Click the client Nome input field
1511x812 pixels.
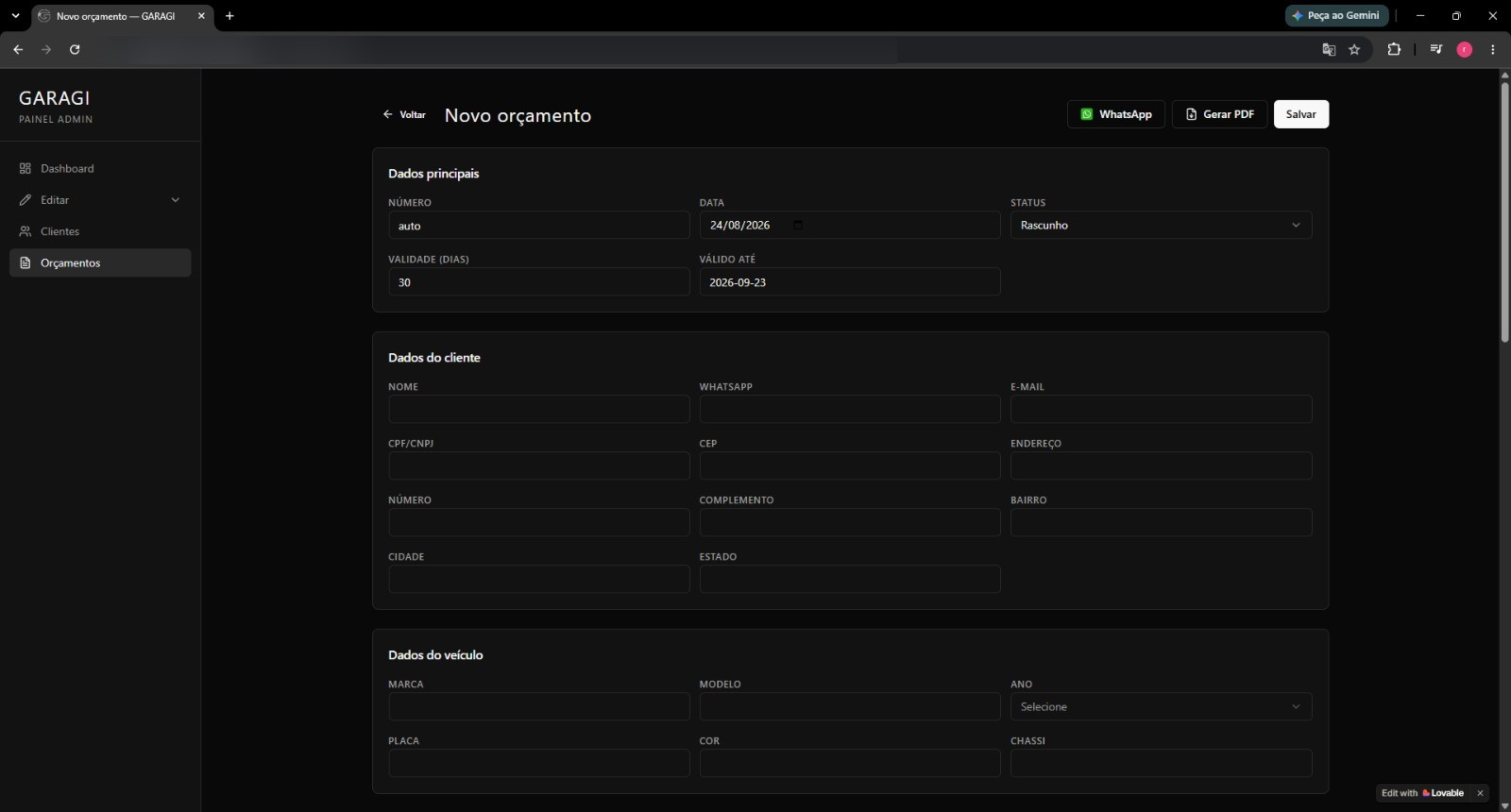[x=538, y=409]
